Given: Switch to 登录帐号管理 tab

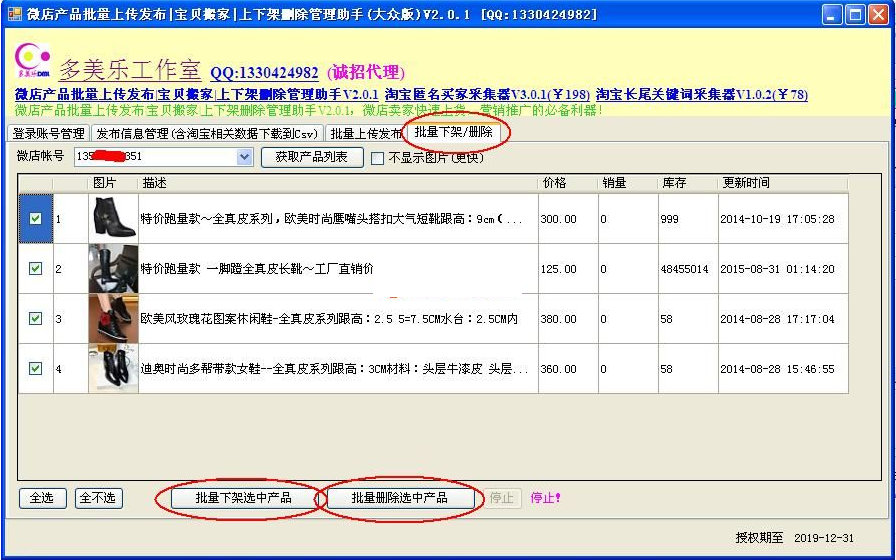Looking at the screenshot, I should [48, 133].
